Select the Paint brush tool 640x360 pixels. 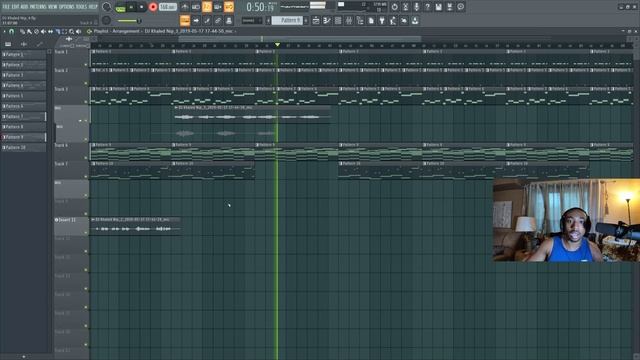click(x=29, y=31)
